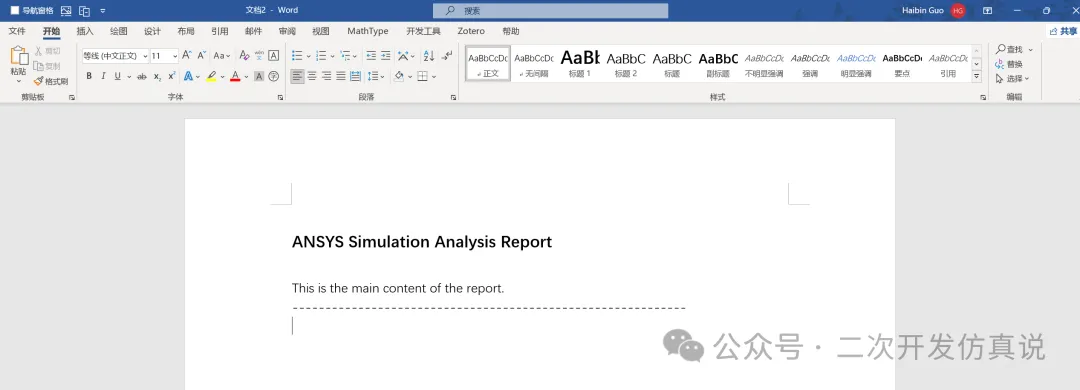Switch to the 插入 (Insert) tab

(x=85, y=31)
